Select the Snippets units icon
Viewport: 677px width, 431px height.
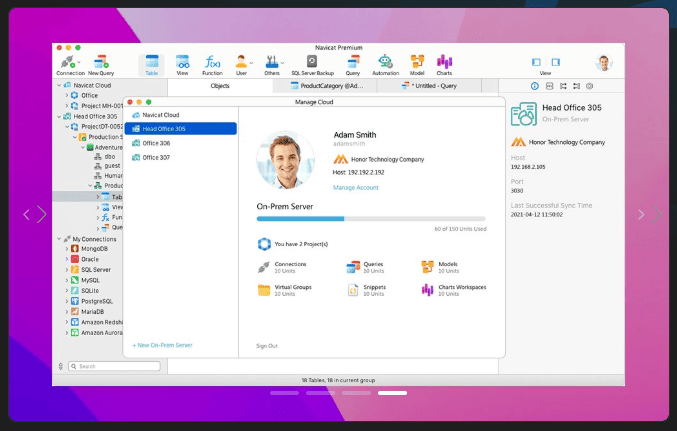pyautogui.click(x=353, y=290)
